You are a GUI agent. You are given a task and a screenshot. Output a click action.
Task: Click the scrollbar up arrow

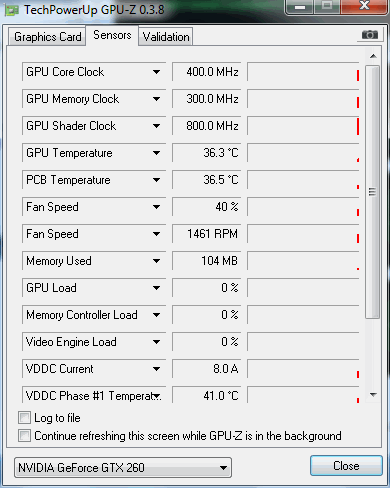373,56
